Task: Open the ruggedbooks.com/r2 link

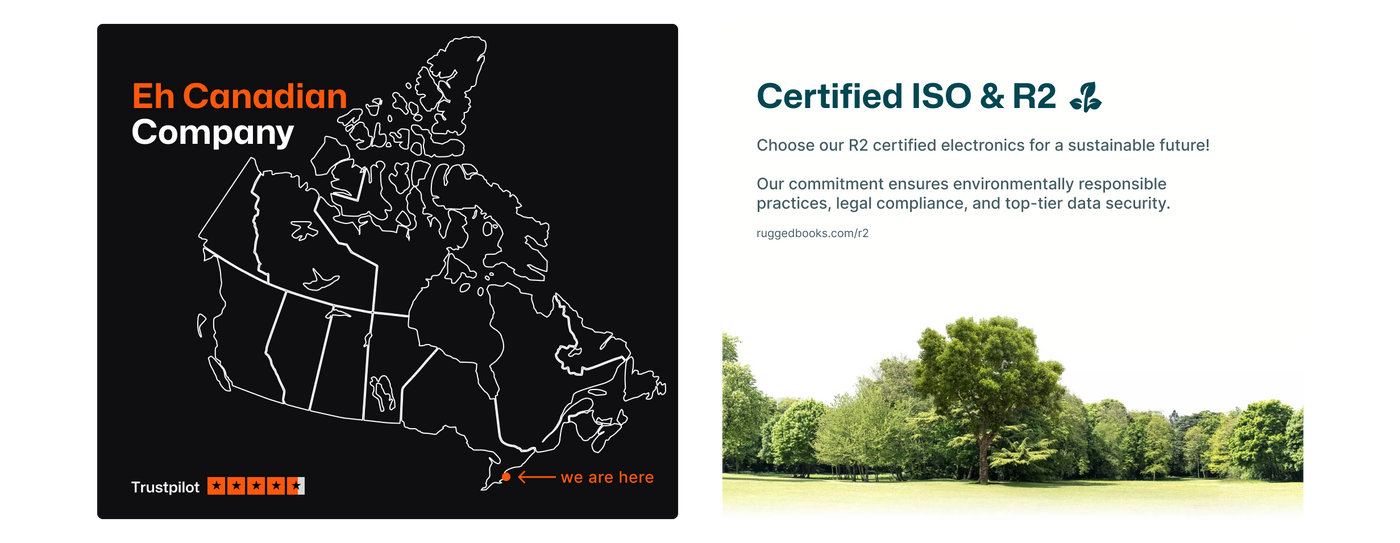Action: (x=812, y=233)
